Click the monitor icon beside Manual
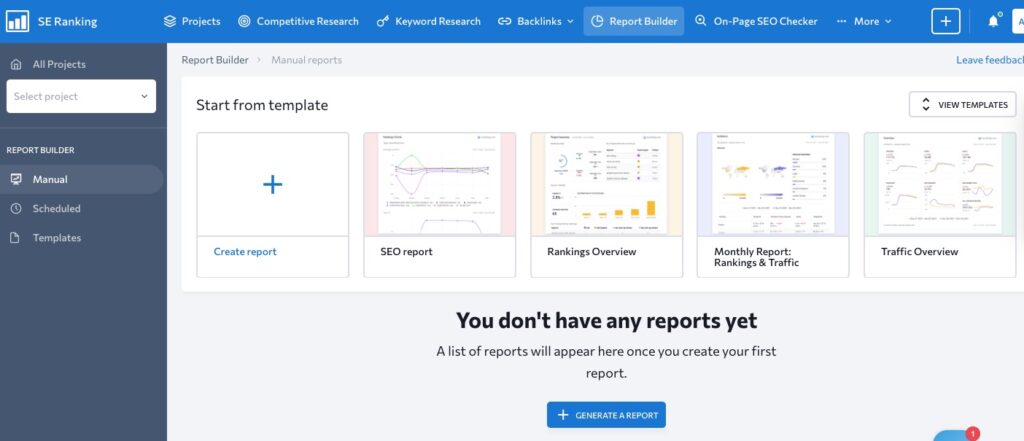This screenshot has width=1024, height=441. 16,179
